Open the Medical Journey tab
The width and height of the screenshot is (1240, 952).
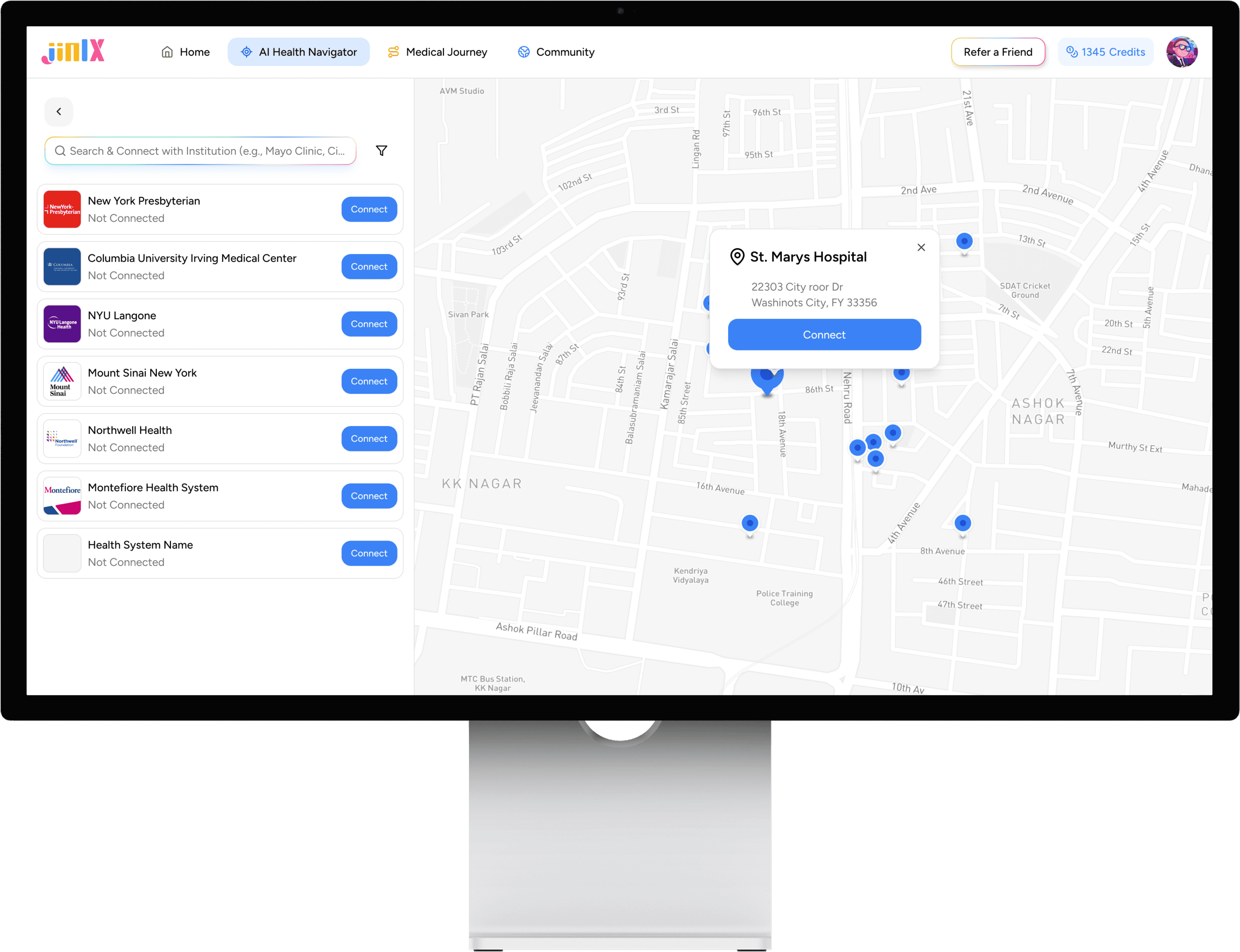(437, 52)
